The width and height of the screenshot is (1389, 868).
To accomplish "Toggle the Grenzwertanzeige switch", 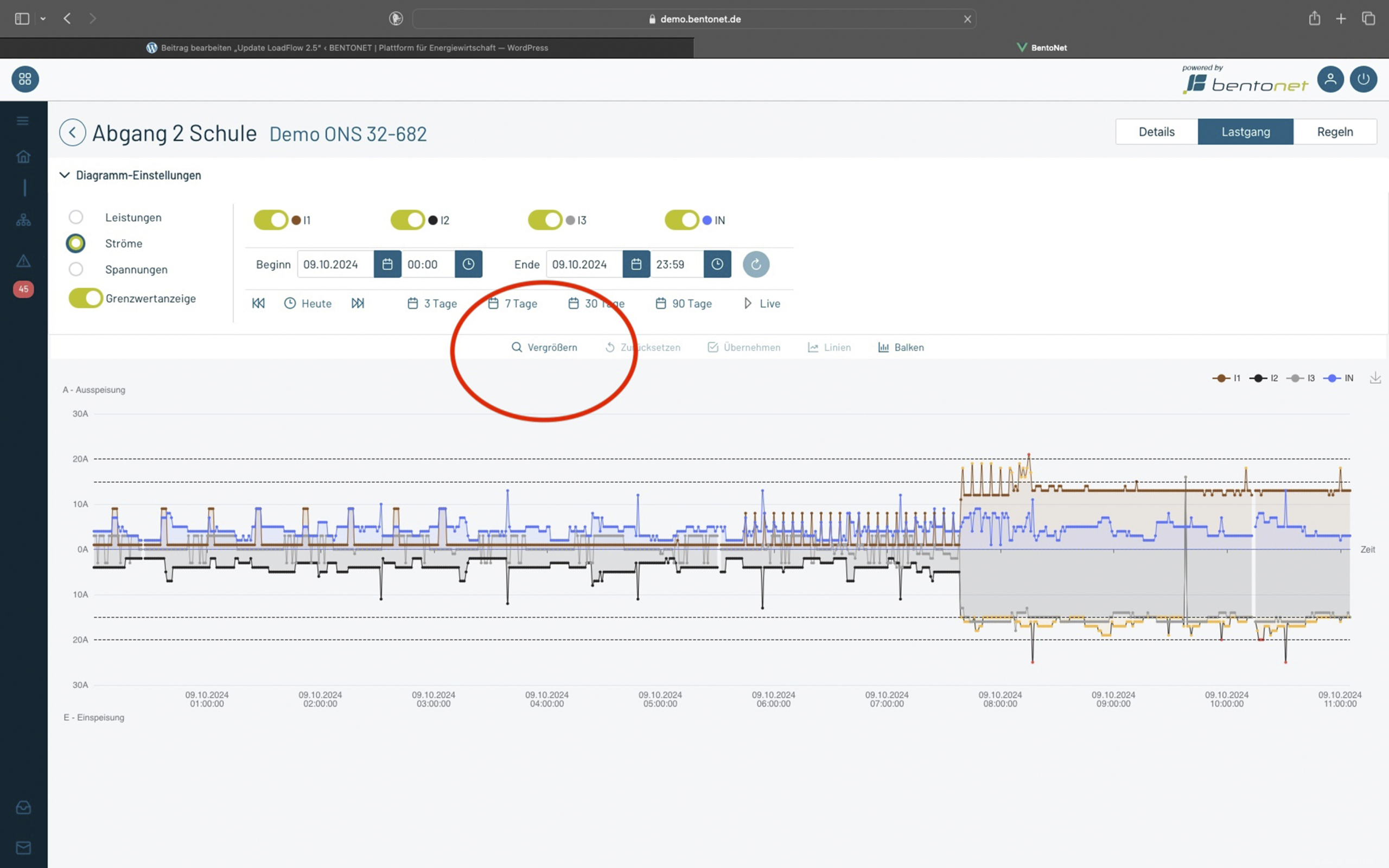I will (x=86, y=298).
